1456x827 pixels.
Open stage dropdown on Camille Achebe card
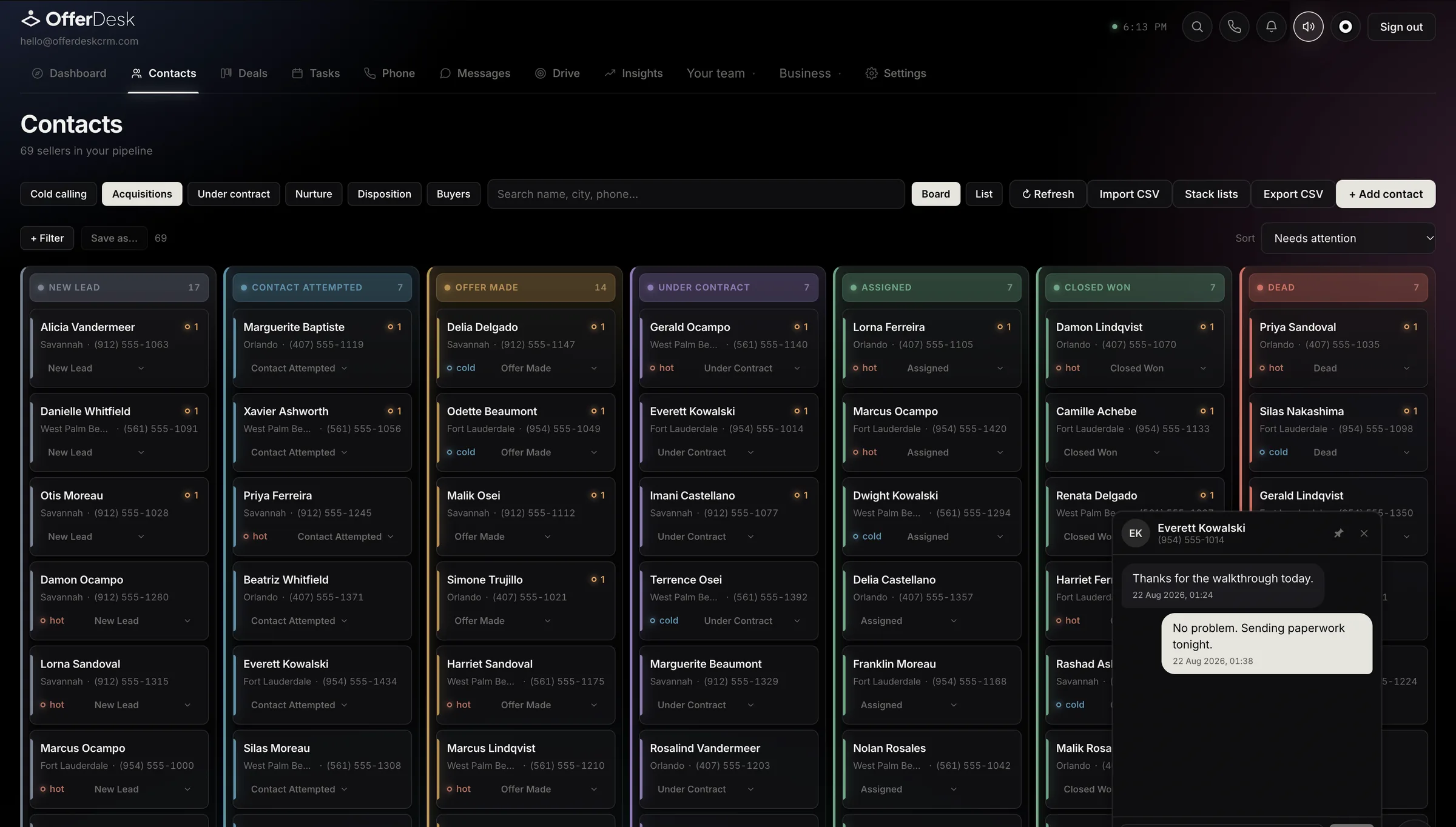pyautogui.click(x=1111, y=452)
